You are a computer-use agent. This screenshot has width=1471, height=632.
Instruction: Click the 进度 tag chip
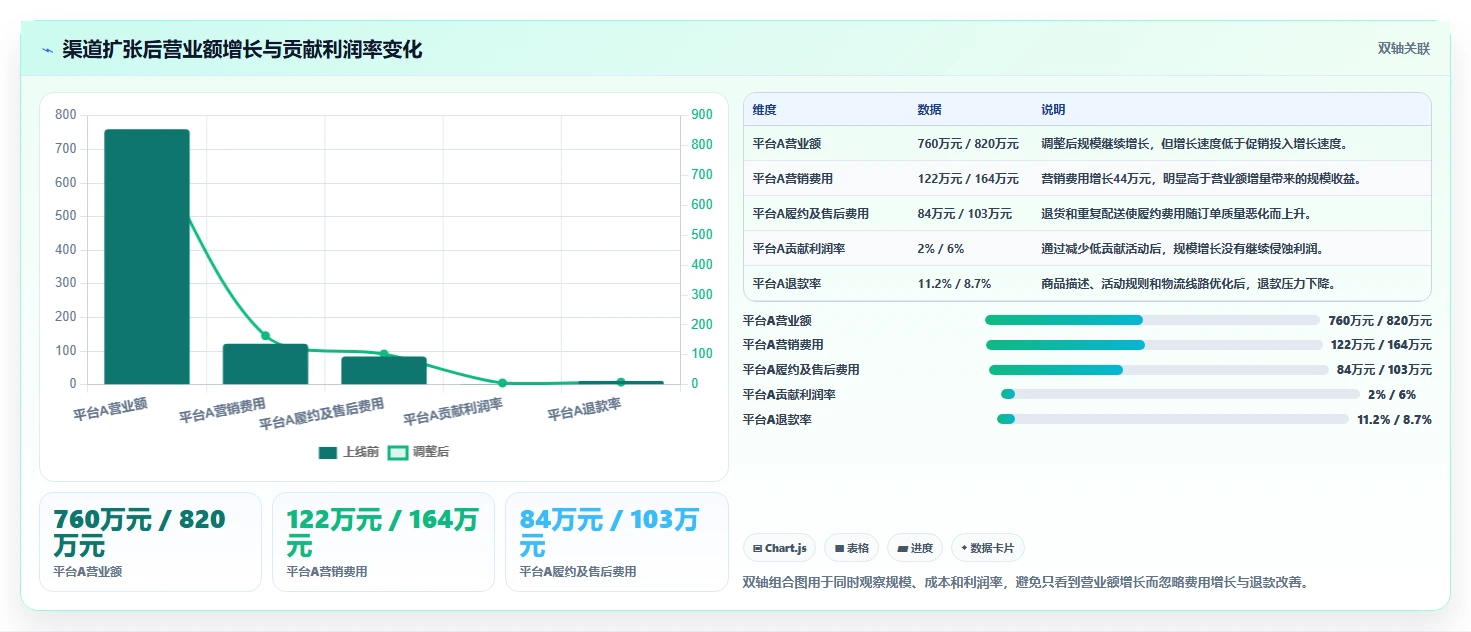pyautogui.click(x=915, y=548)
